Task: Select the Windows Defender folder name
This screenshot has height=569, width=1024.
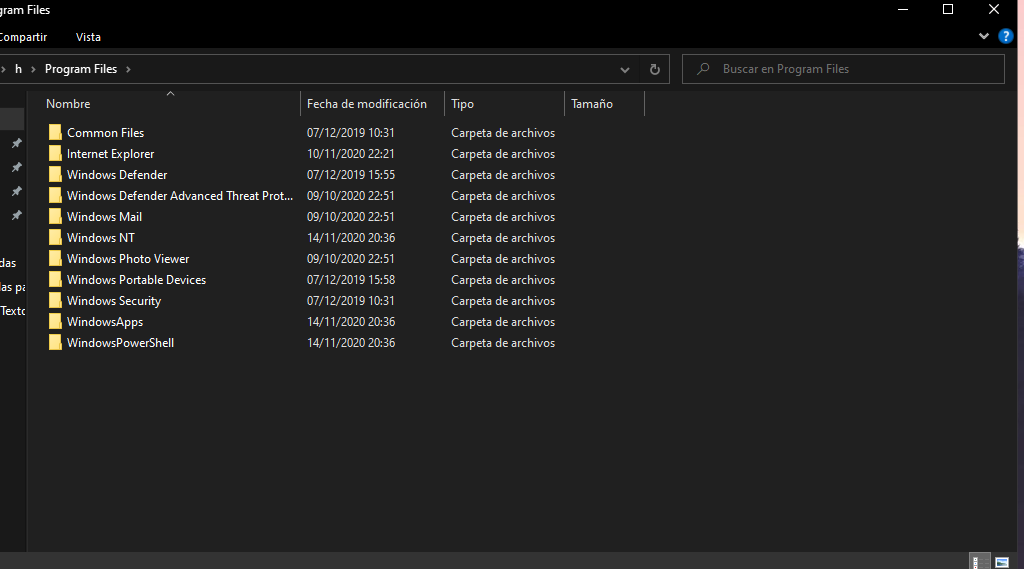Action: click(x=117, y=174)
